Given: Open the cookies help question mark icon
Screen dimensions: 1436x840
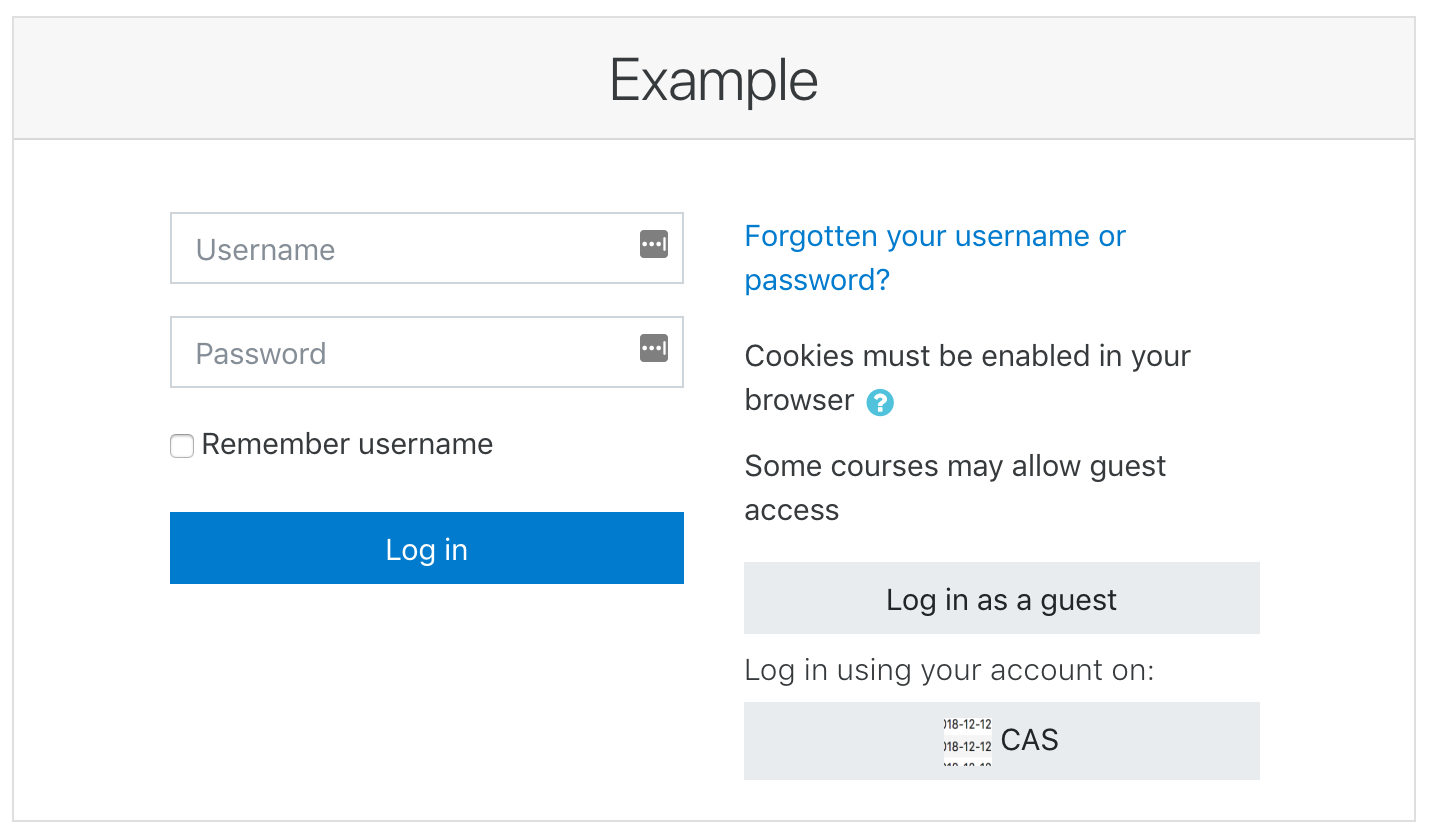Looking at the screenshot, I should [x=880, y=403].
